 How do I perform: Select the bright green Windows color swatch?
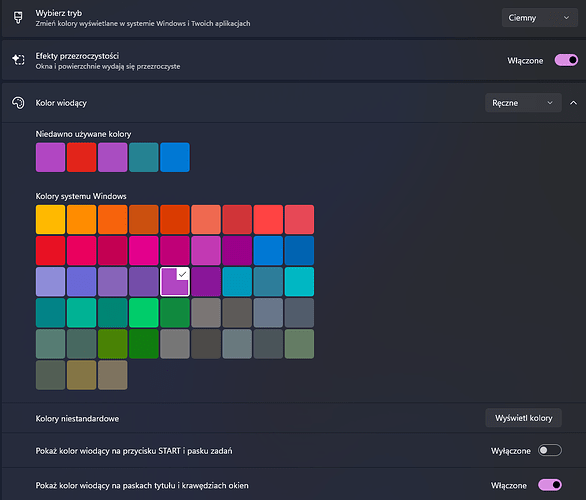click(x=144, y=313)
